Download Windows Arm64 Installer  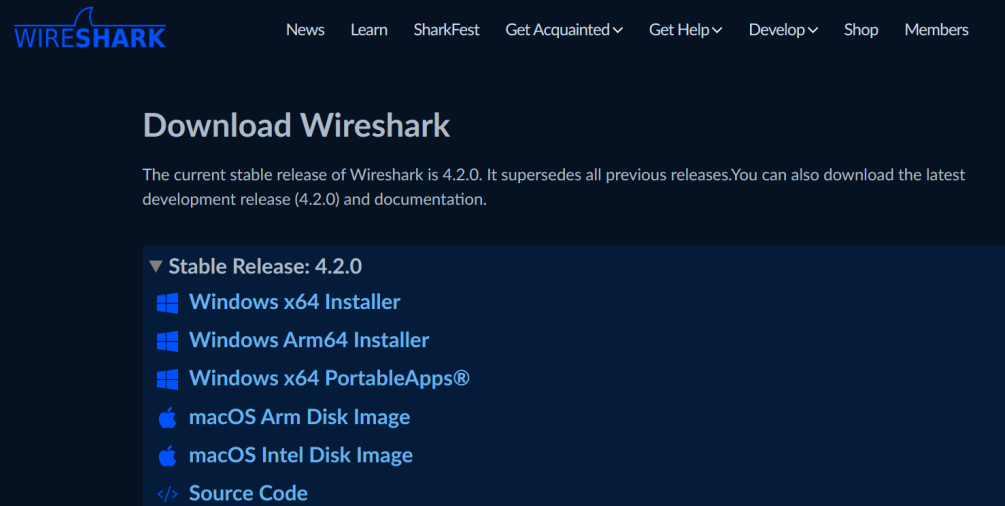click(309, 340)
